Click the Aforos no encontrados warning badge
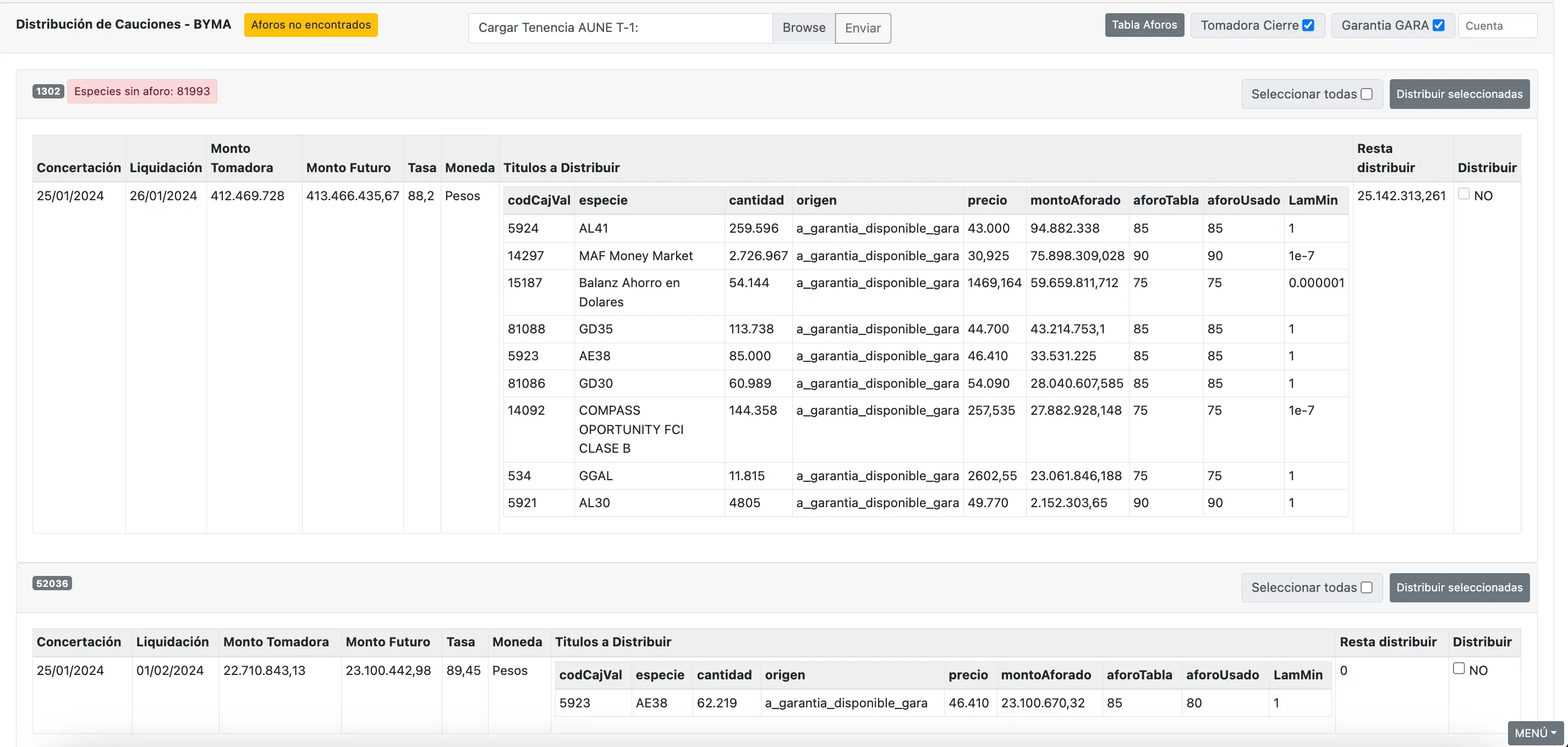This screenshot has height=747, width=1568. tap(310, 25)
